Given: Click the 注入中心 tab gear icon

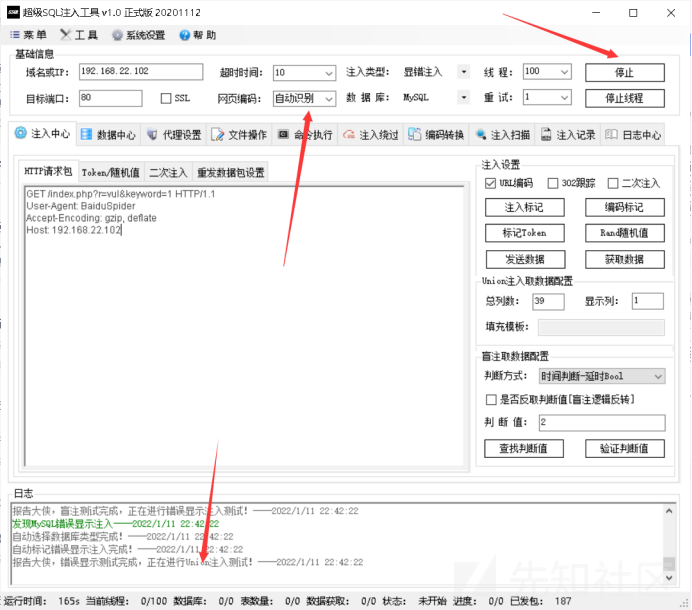Looking at the screenshot, I should [x=21, y=132].
